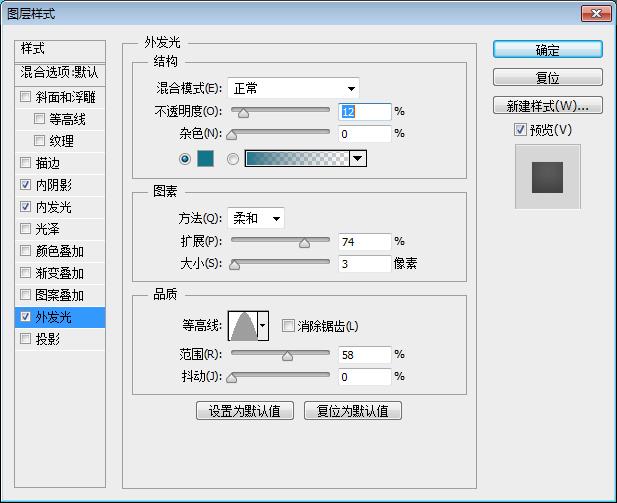Enable the 渐变叠加 checkbox

coord(25,272)
